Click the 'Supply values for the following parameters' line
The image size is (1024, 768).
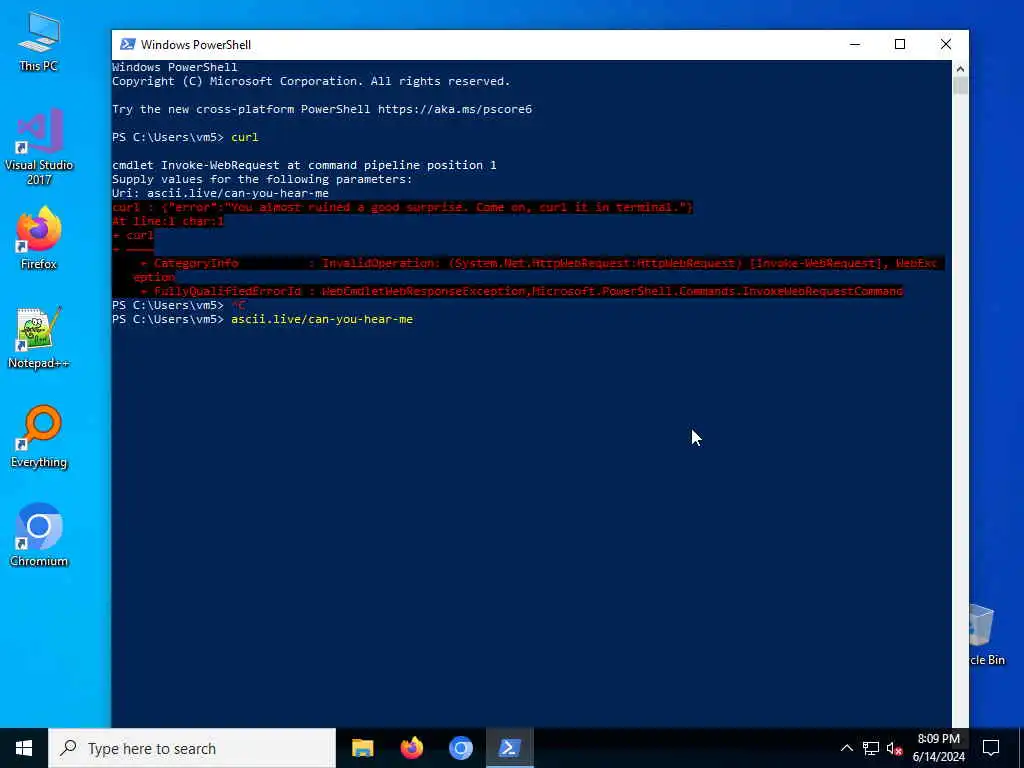(262, 179)
